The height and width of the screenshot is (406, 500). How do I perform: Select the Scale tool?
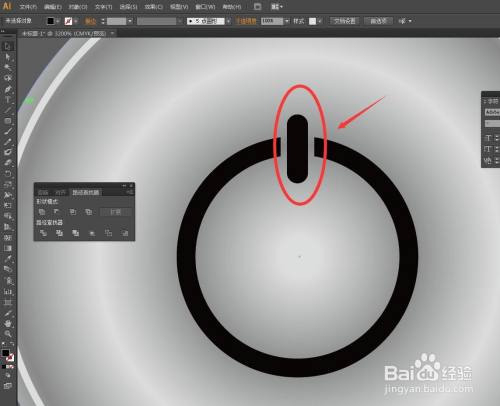(8, 184)
